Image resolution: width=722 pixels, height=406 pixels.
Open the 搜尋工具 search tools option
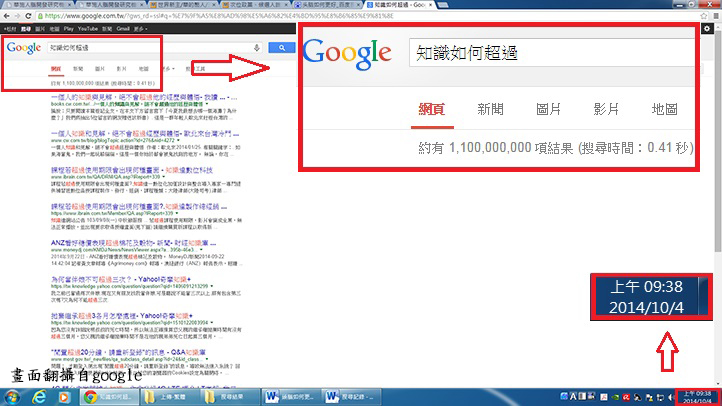[195, 69]
